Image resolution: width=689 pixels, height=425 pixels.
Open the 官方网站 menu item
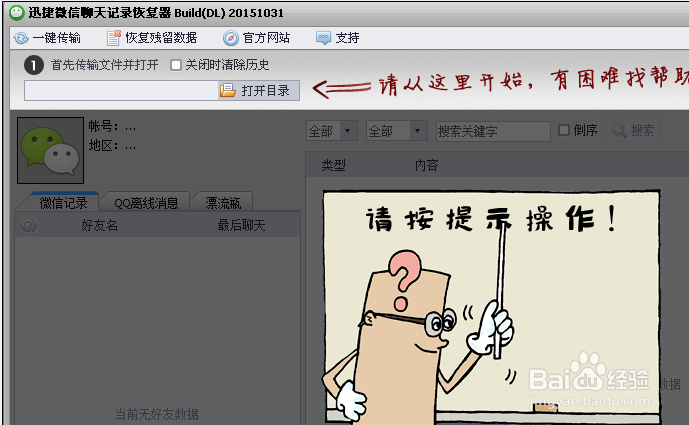click(257, 38)
